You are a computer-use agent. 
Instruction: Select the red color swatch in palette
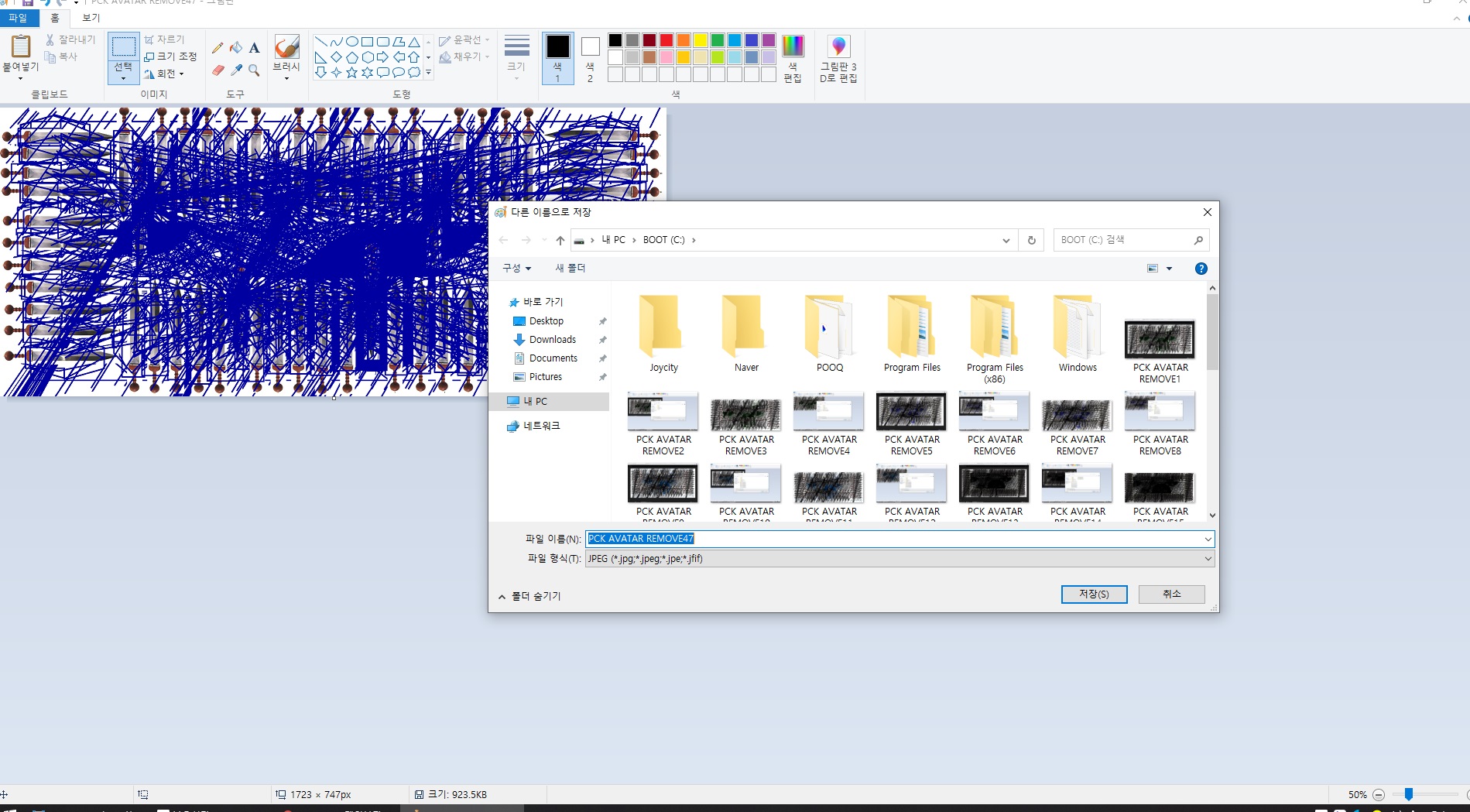(666, 40)
